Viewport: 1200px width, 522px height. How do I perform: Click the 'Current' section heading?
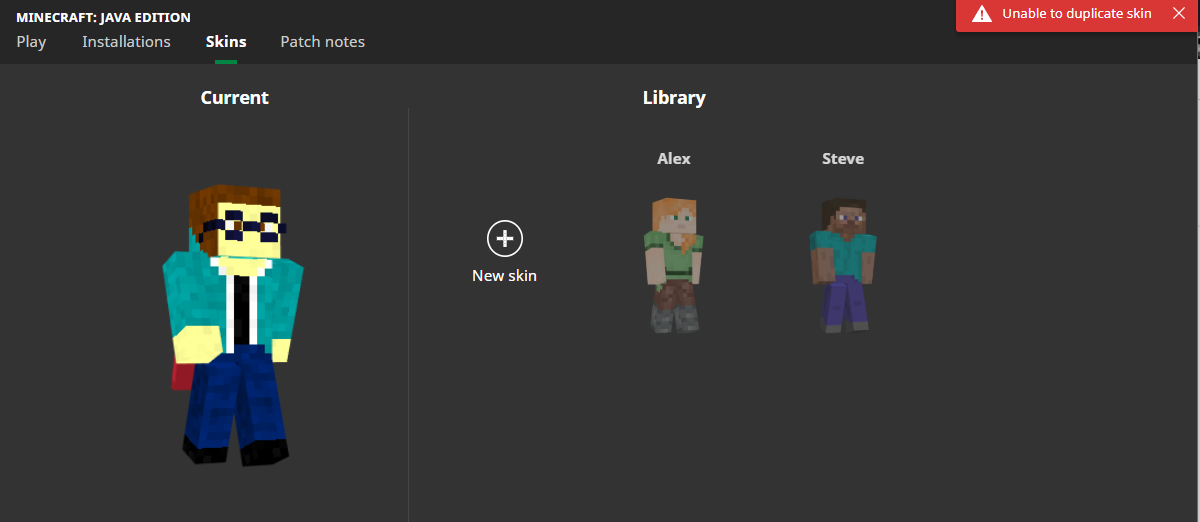(234, 97)
